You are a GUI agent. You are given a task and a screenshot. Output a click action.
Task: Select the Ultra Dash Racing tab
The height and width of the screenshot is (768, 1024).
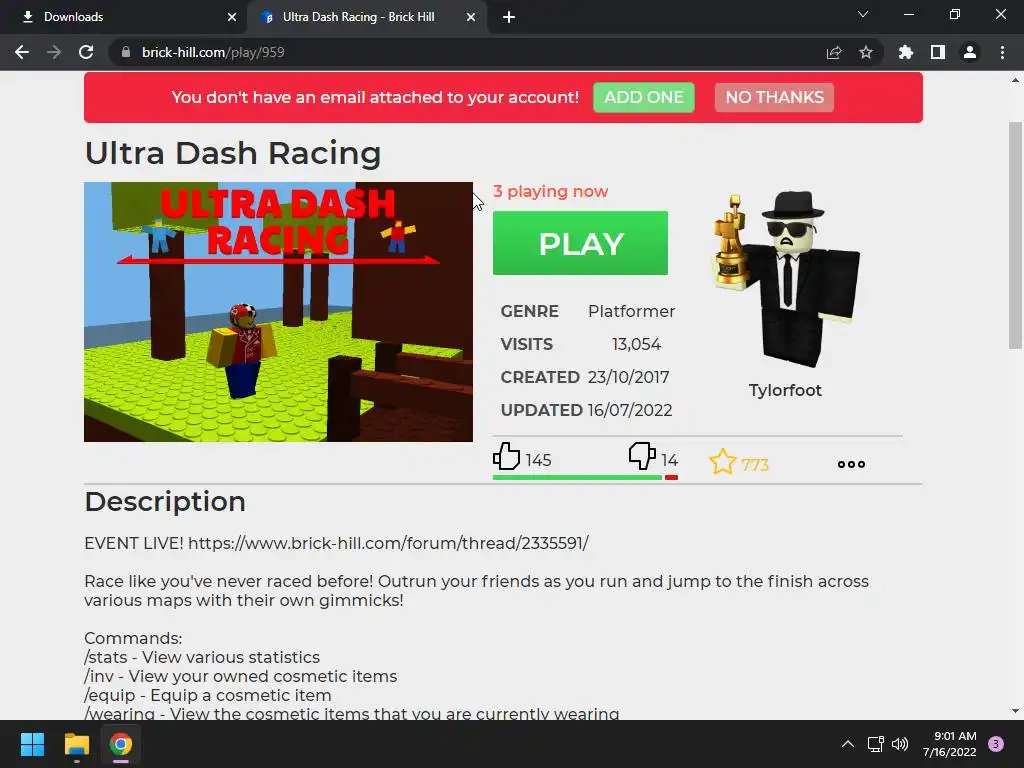pyautogui.click(x=366, y=18)
